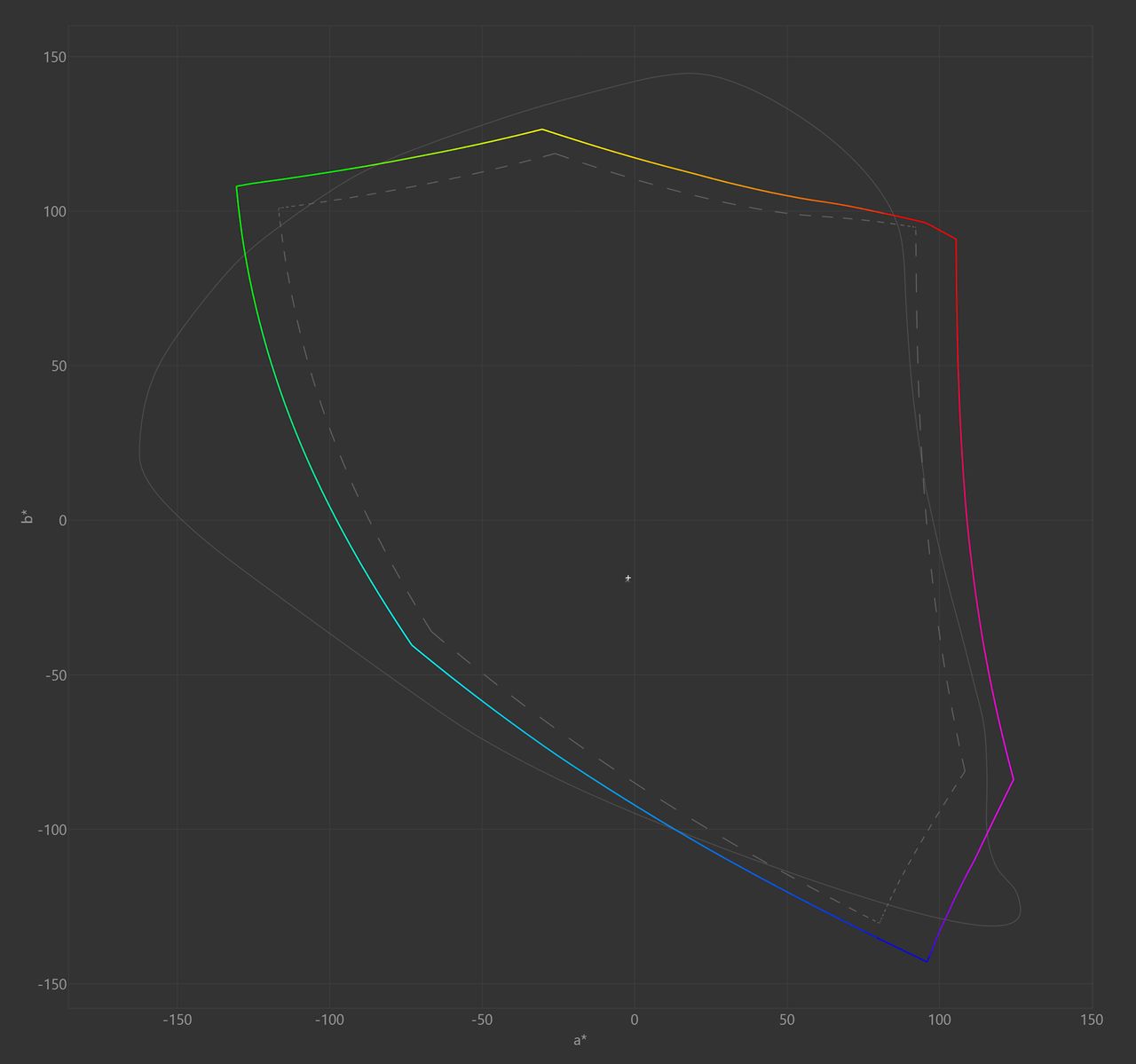
Task: Click the 0 tick label on a* axis
Action: click(635, 1020)
